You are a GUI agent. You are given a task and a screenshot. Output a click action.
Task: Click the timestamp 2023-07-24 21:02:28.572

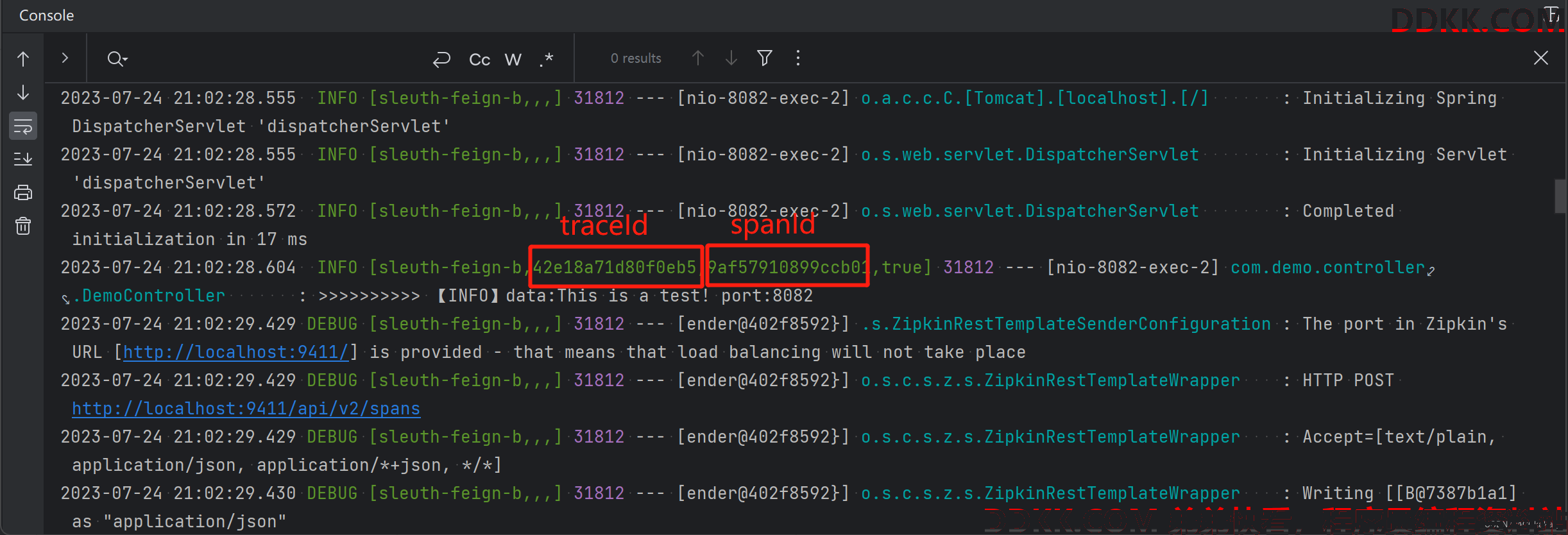click(178, 211)
